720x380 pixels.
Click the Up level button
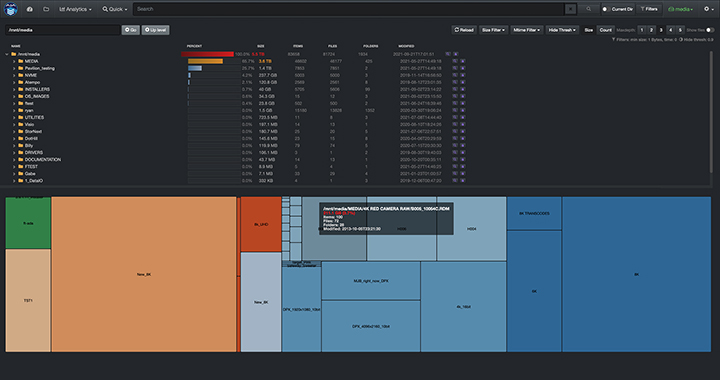(x=155, y=30)
